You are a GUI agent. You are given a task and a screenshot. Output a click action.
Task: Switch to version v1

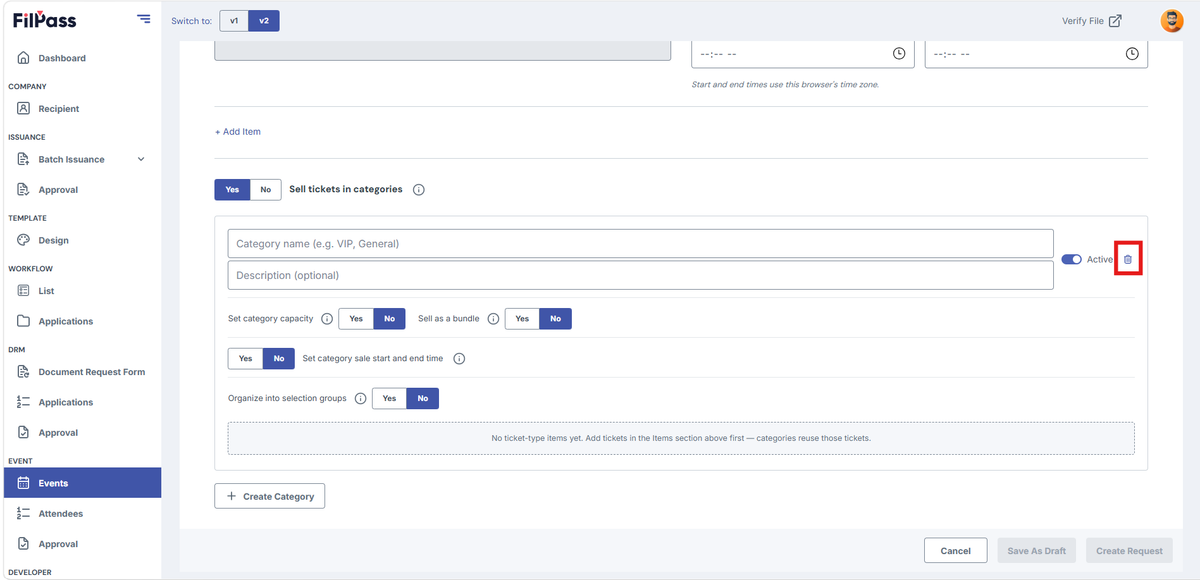coord(234,21)
